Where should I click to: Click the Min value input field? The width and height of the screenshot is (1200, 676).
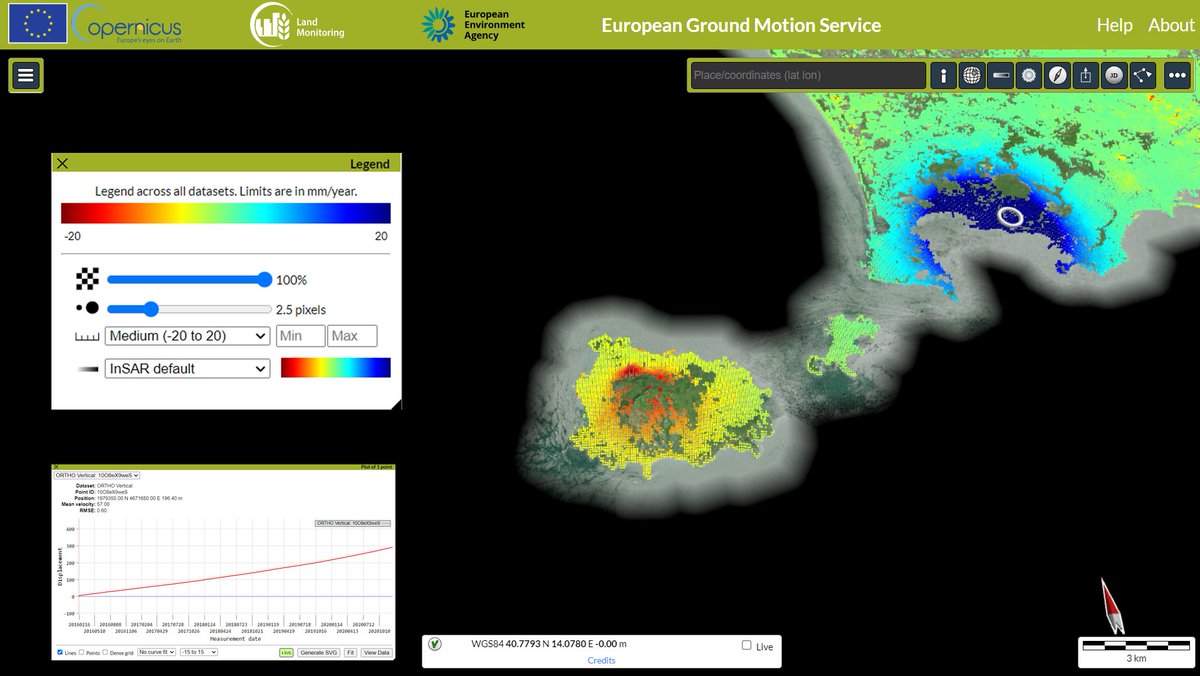coord(300,336)
